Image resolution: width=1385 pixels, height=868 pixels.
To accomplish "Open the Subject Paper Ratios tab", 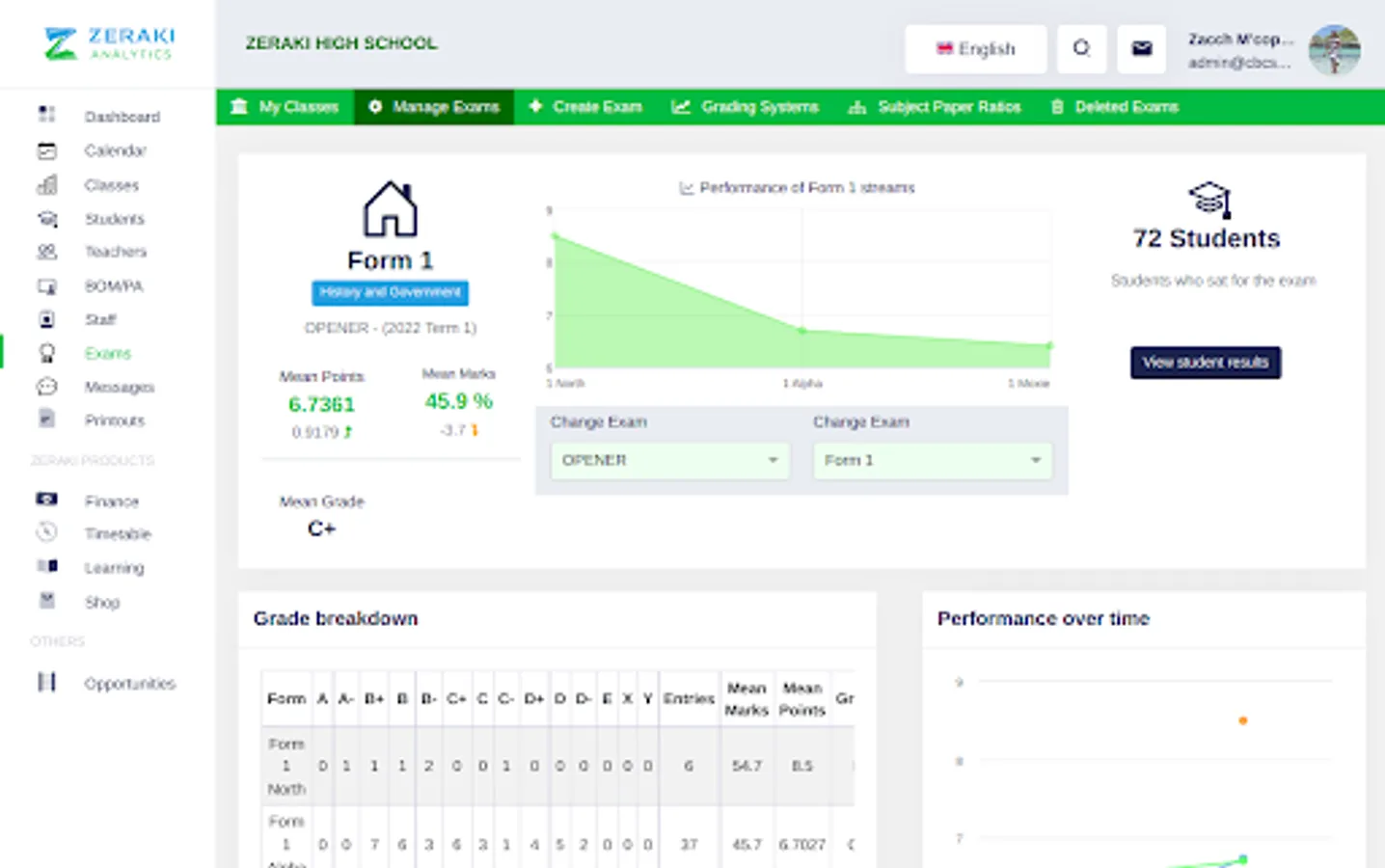I will point(935,107).
